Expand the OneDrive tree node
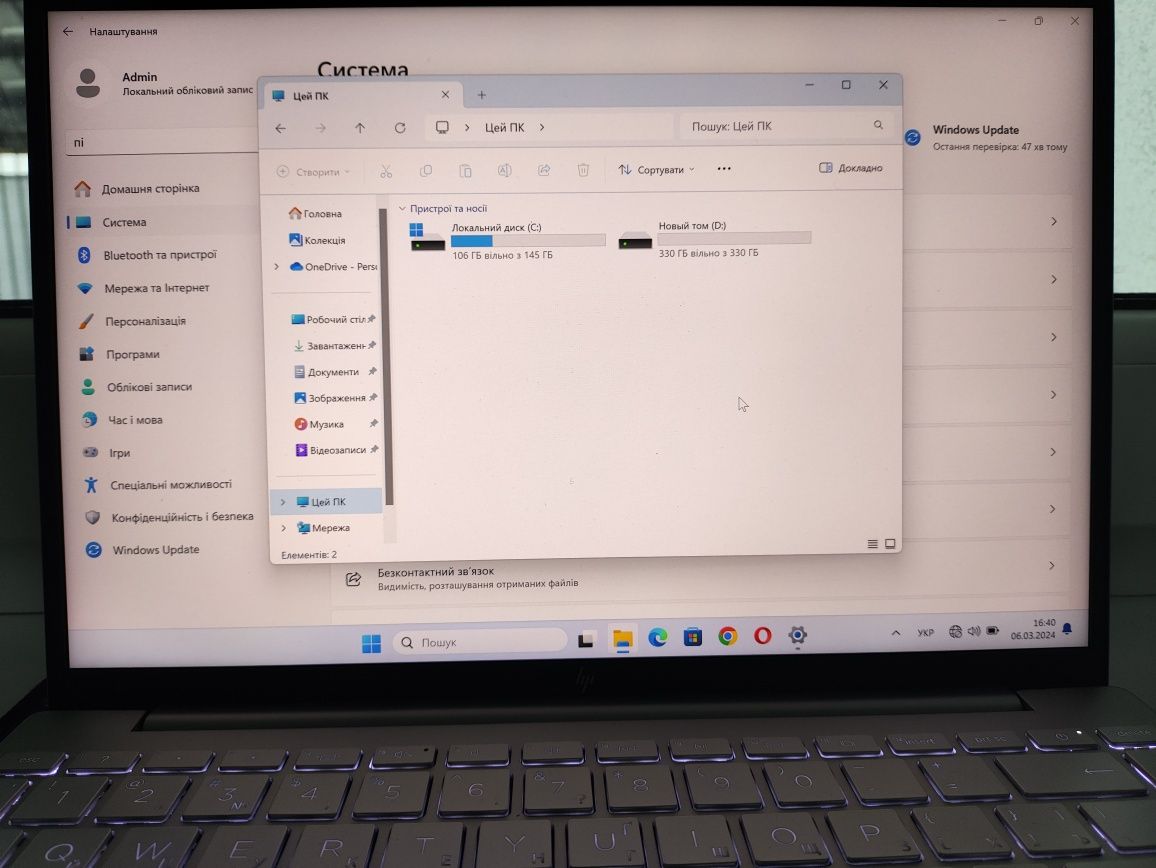 [x=276, y=266]
